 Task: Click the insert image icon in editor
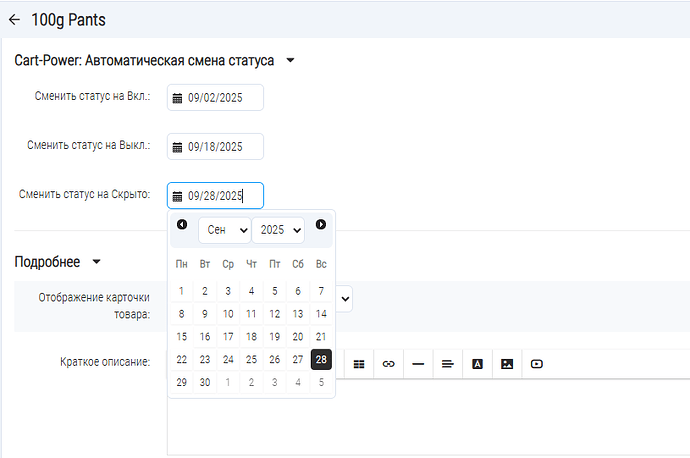(507, 364)
